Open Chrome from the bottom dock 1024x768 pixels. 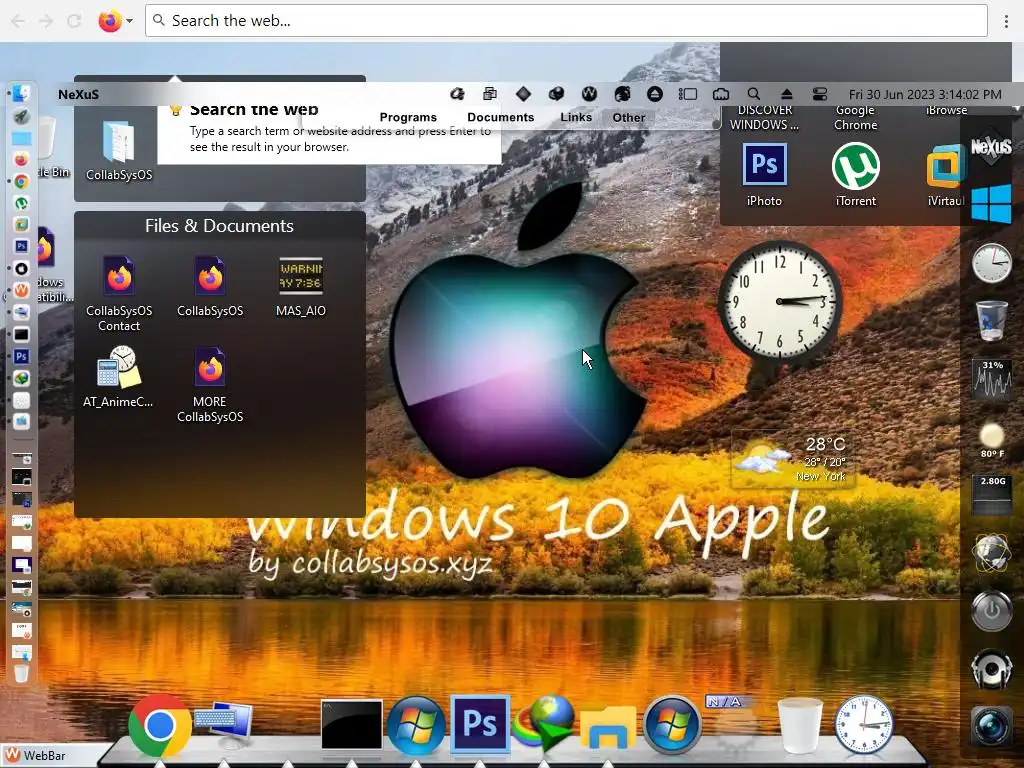(x=160, y=726)
